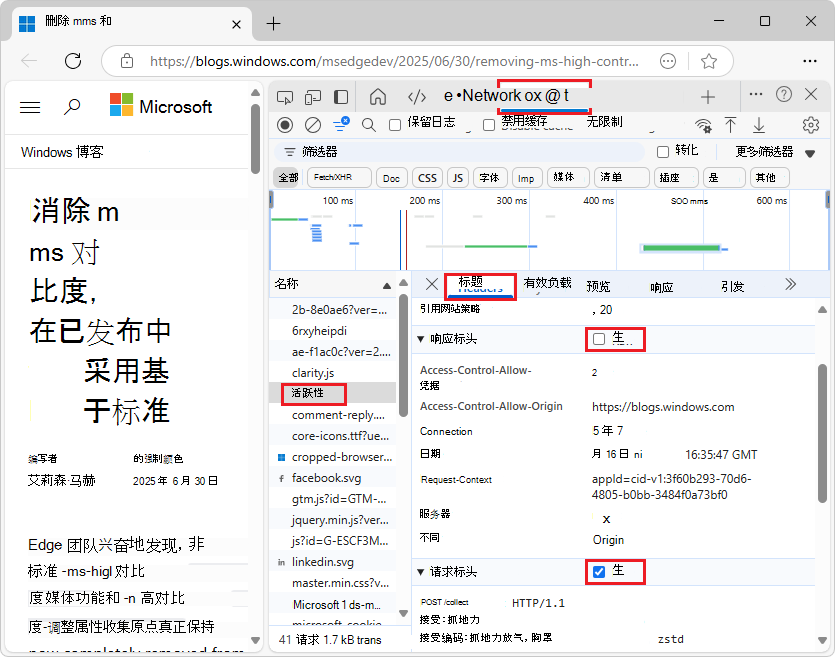This screenshot has height=657, width=835.
Task: Open the 预览 tab
Action: 598,286
